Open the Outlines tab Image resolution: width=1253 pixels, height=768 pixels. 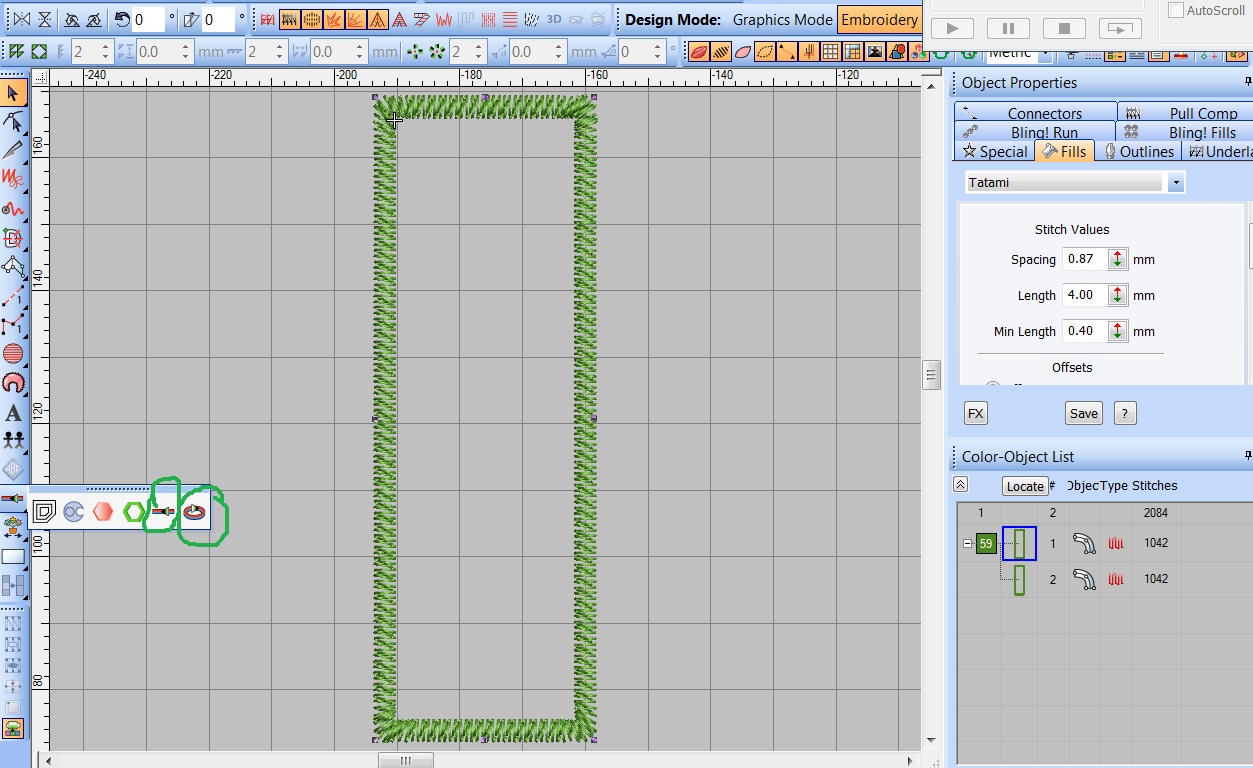pos(1138,152)
